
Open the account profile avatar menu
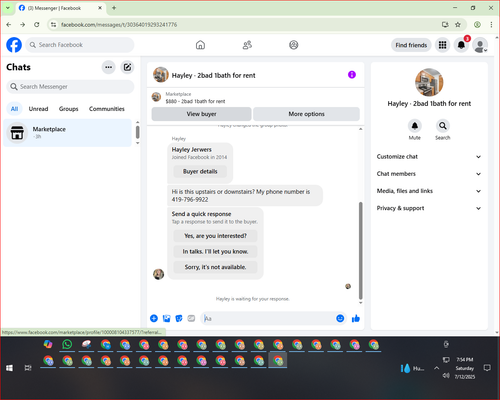click(x=480, y=45)
